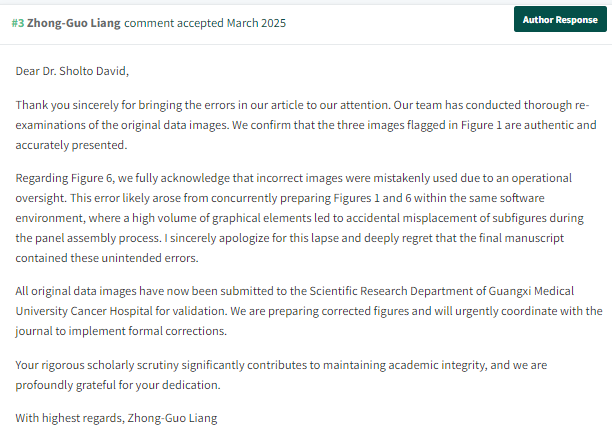The height and width of the screenshot is (441, 612).
Task: Click 'University Cancer Hospital' text
Action: 84,311
